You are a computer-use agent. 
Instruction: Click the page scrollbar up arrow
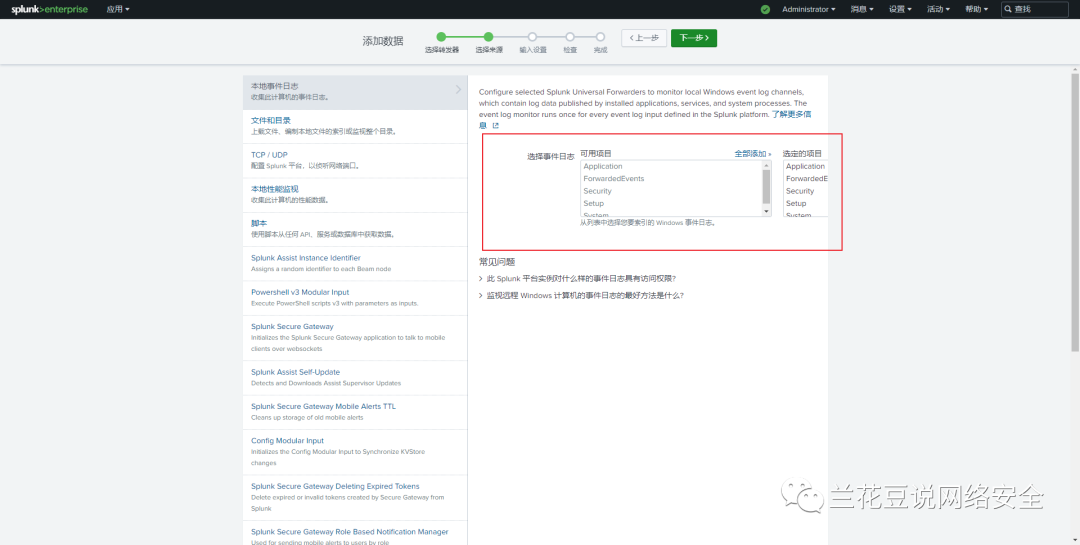click(x=1074, y=70)
